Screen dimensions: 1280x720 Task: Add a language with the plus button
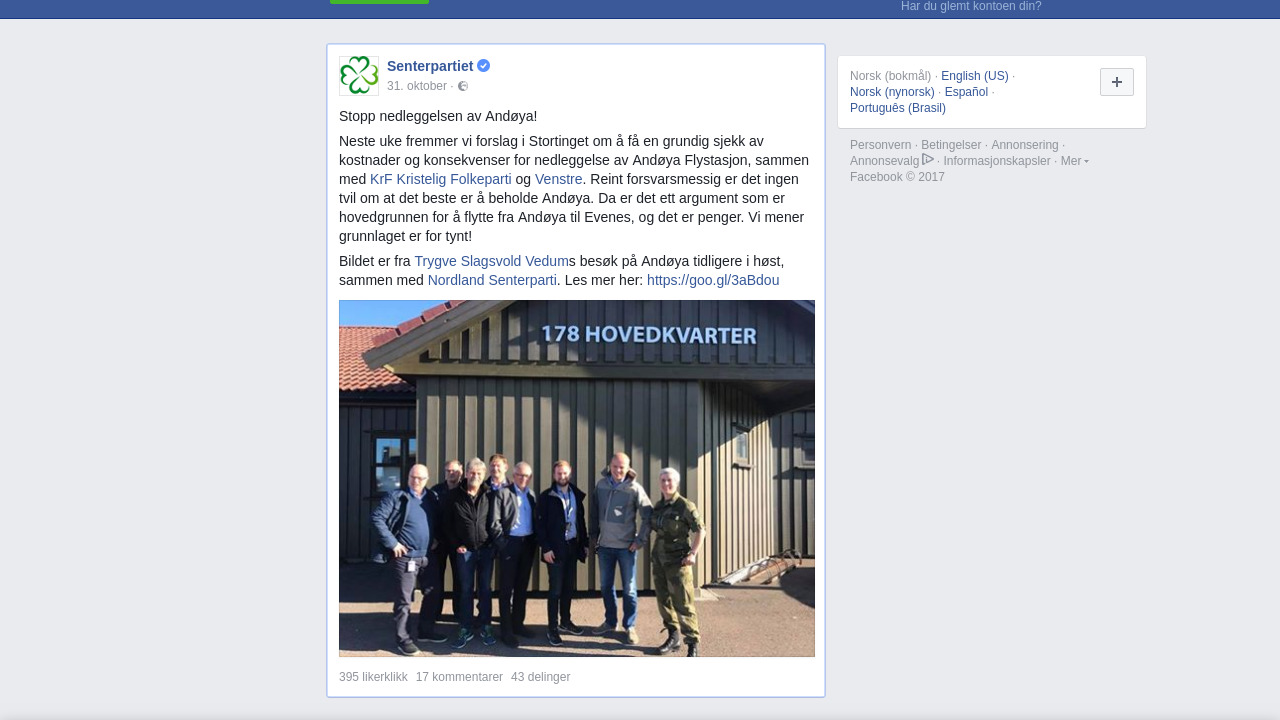(1117, 82)
